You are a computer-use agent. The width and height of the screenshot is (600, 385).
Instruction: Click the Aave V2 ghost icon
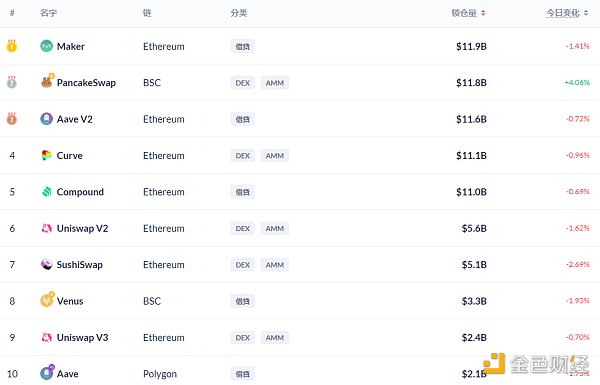click(46, 119)
